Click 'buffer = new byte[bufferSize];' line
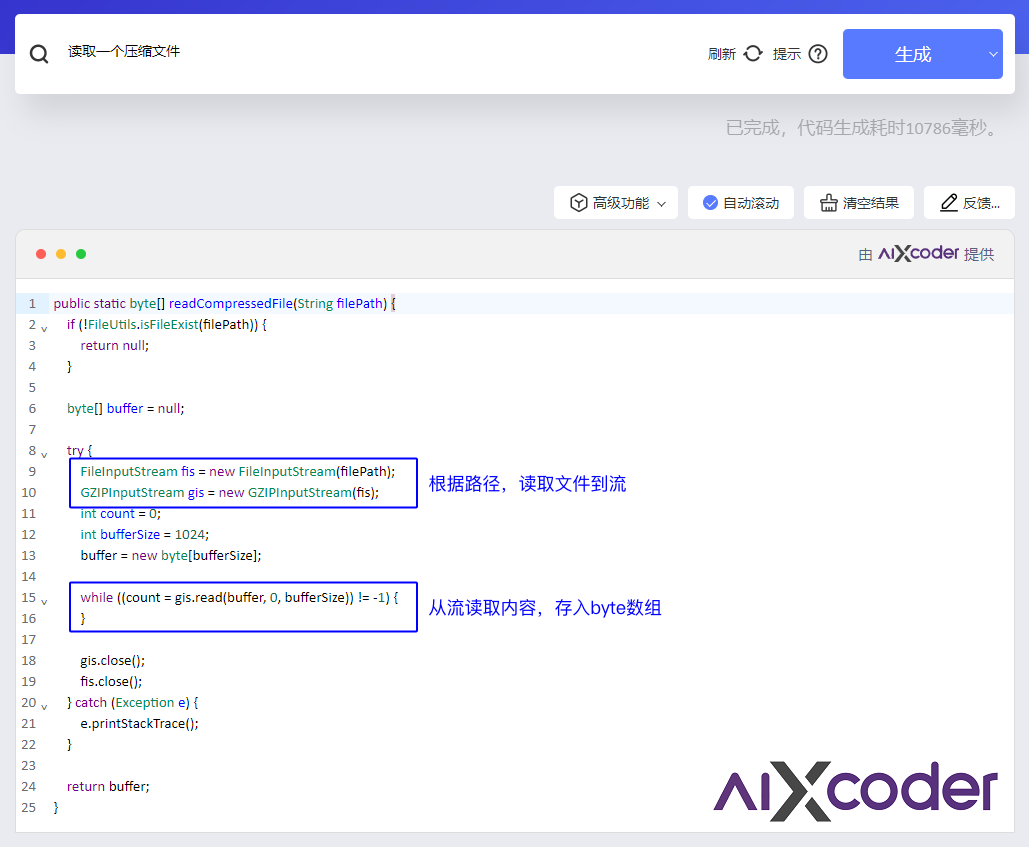Viewport: 1029px width, 847px height. [171, 555]
